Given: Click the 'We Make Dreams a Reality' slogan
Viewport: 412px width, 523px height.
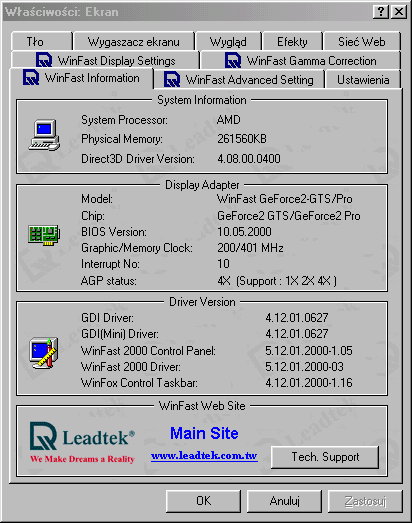Looking at the screenshot, I should tap(82, 459).
